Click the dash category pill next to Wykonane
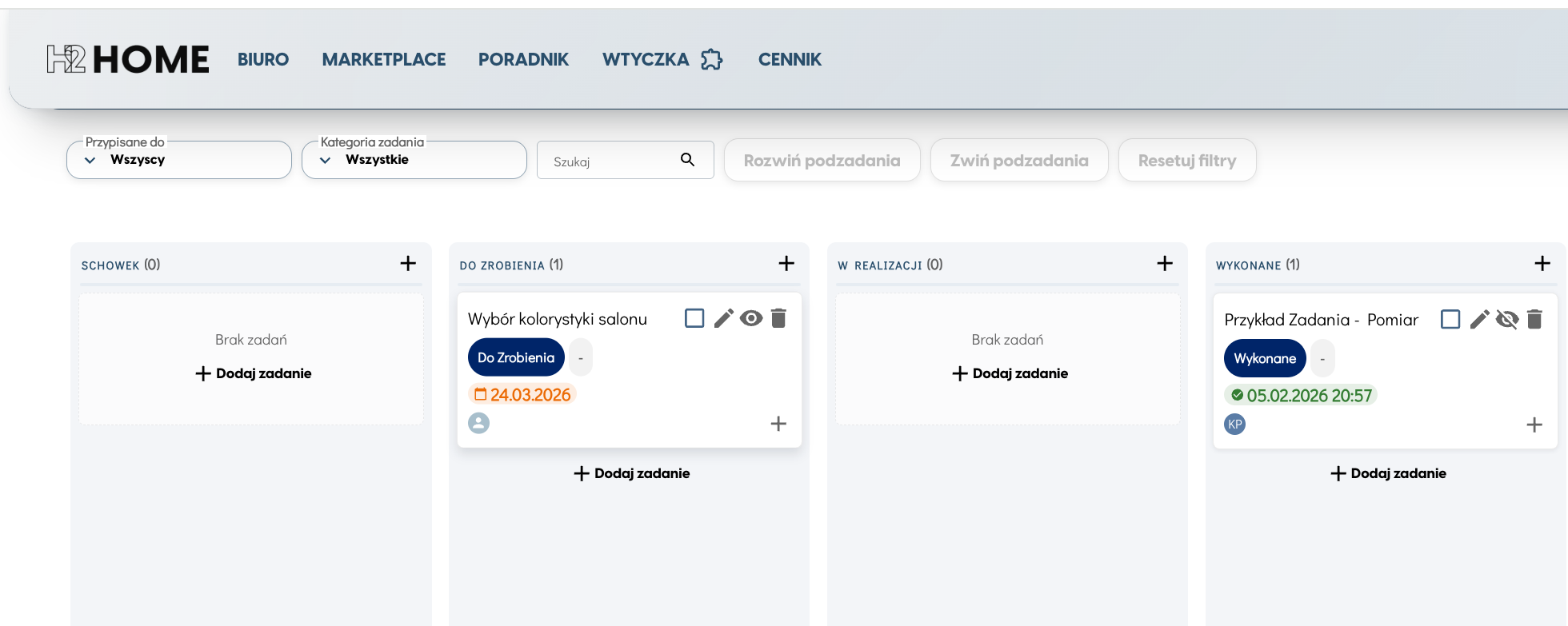The height and width of the screenshot is (626, 1568). point(1322,358)
